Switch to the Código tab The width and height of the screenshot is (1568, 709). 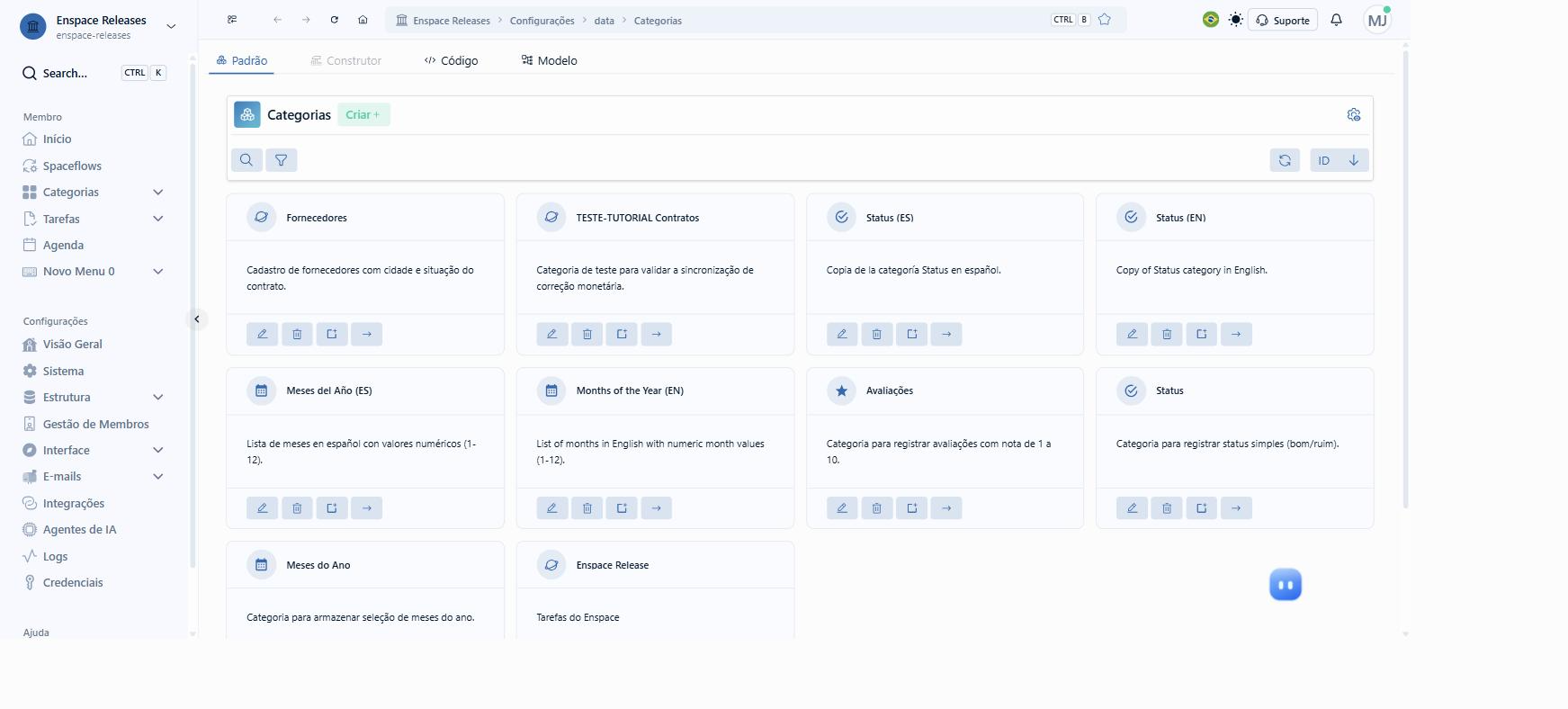[x=451, y=60]
